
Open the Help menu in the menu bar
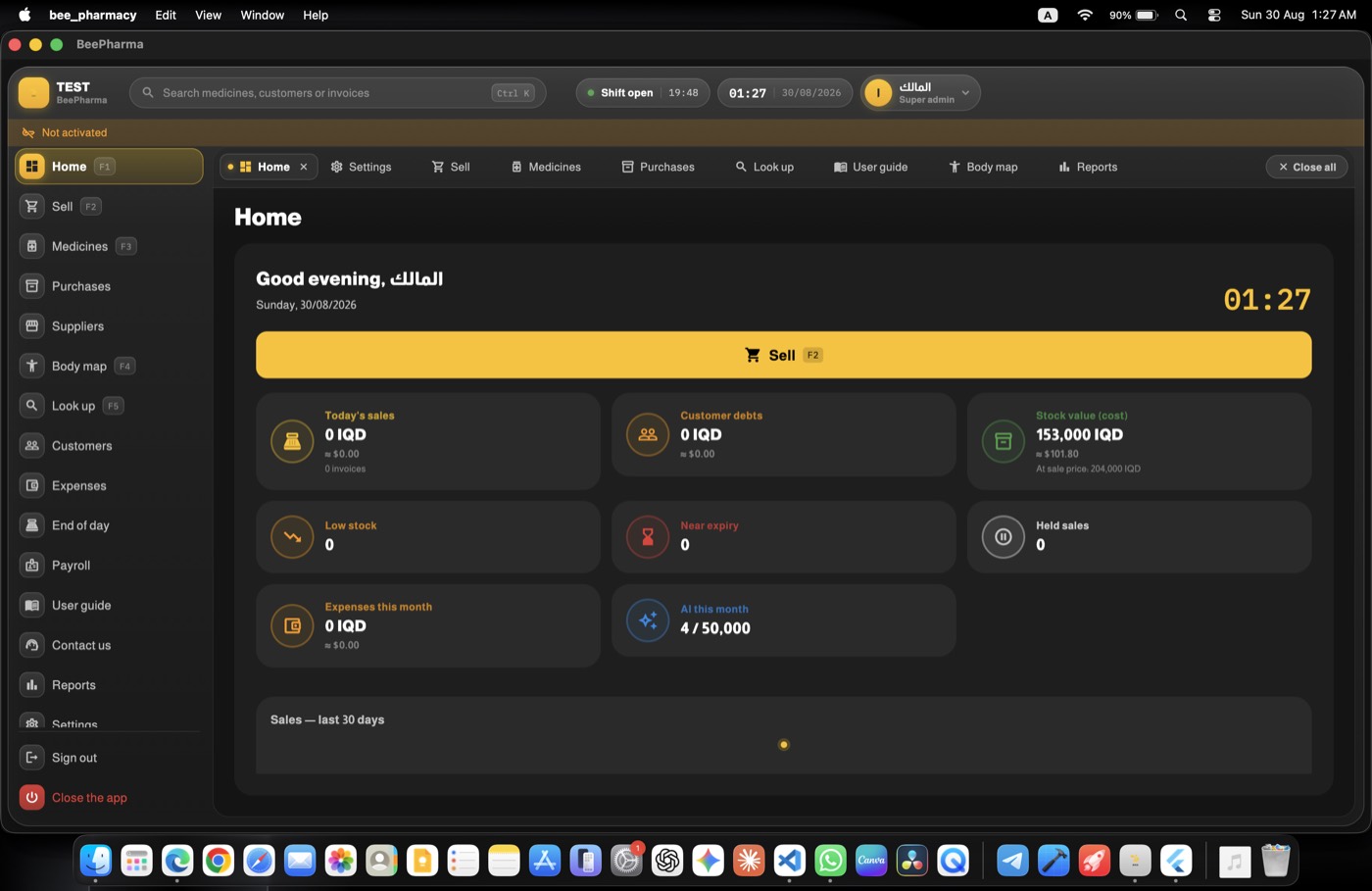tap(316, 15)
